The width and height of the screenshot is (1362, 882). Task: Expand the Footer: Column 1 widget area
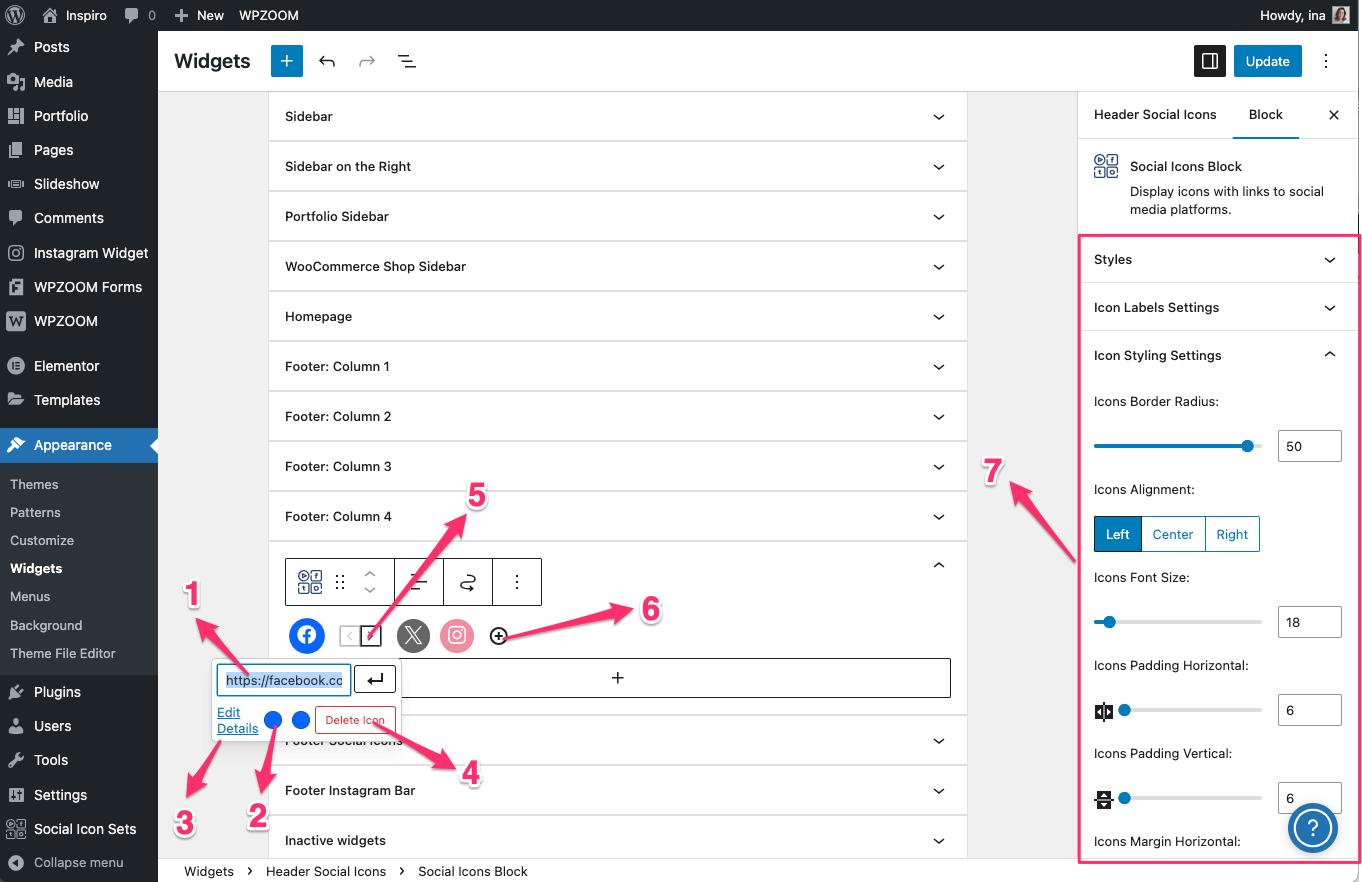click(617, 366)
